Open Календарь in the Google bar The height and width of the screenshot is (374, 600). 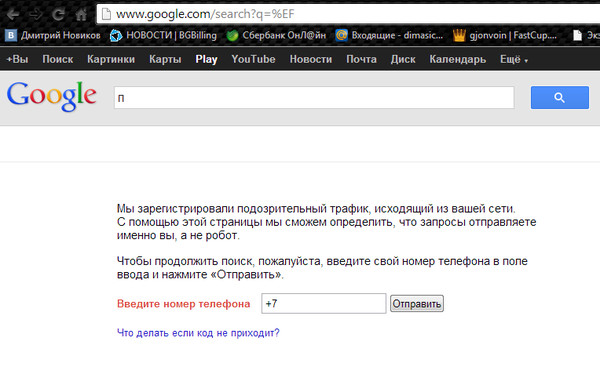pyautogui.click(x=458, y=59)
